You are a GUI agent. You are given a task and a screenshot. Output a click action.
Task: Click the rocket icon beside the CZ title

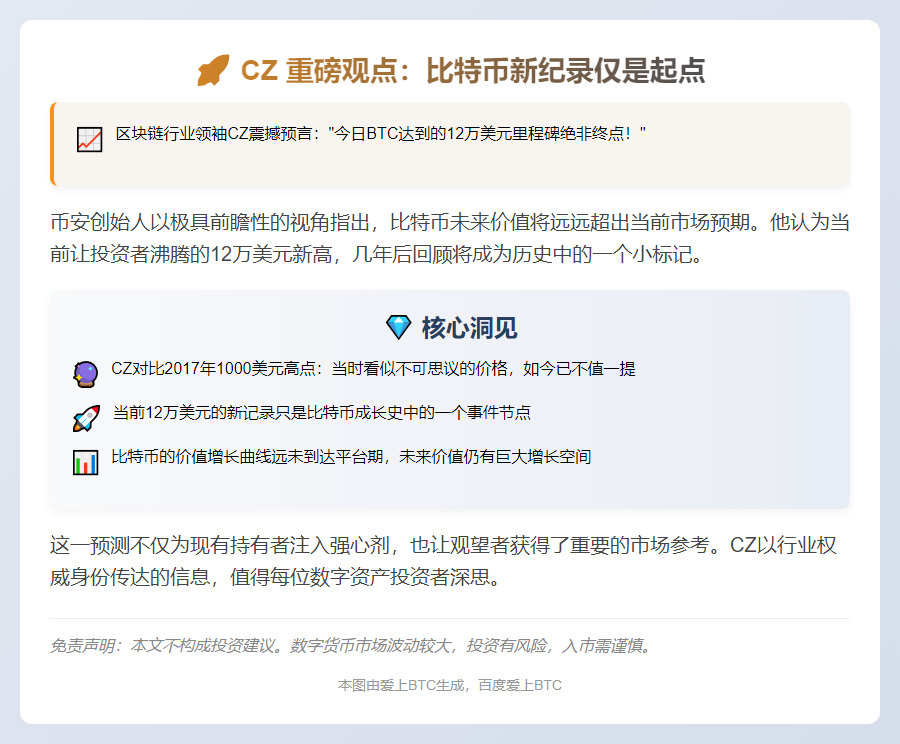(x=213, y=71)
